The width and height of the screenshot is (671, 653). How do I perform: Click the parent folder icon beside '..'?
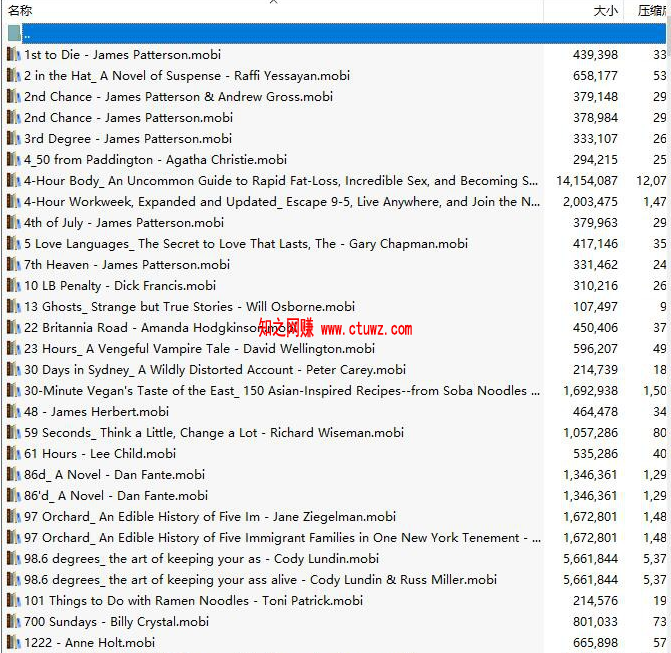pyautogui.click(x=14, y=33)
